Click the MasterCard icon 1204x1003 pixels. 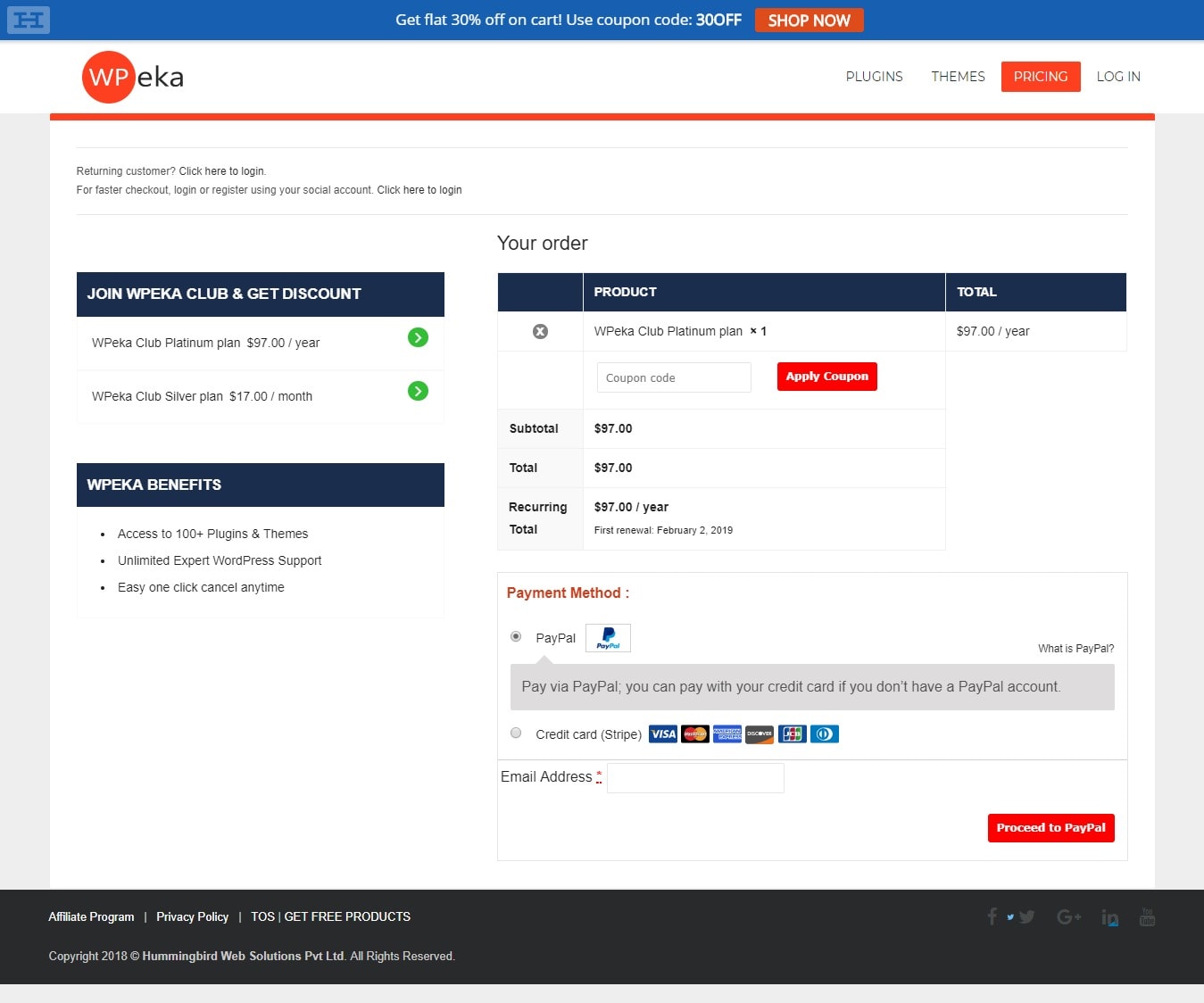695,734
